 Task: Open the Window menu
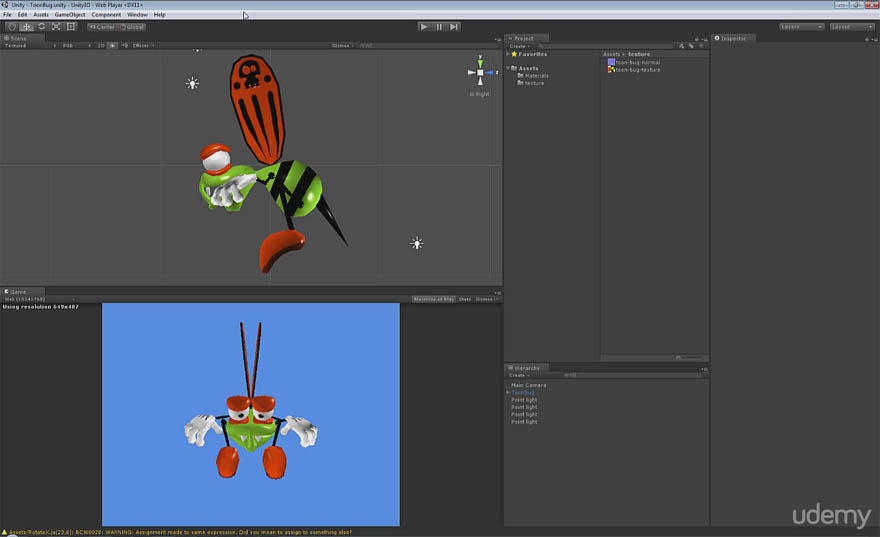[x=137, y=15]
